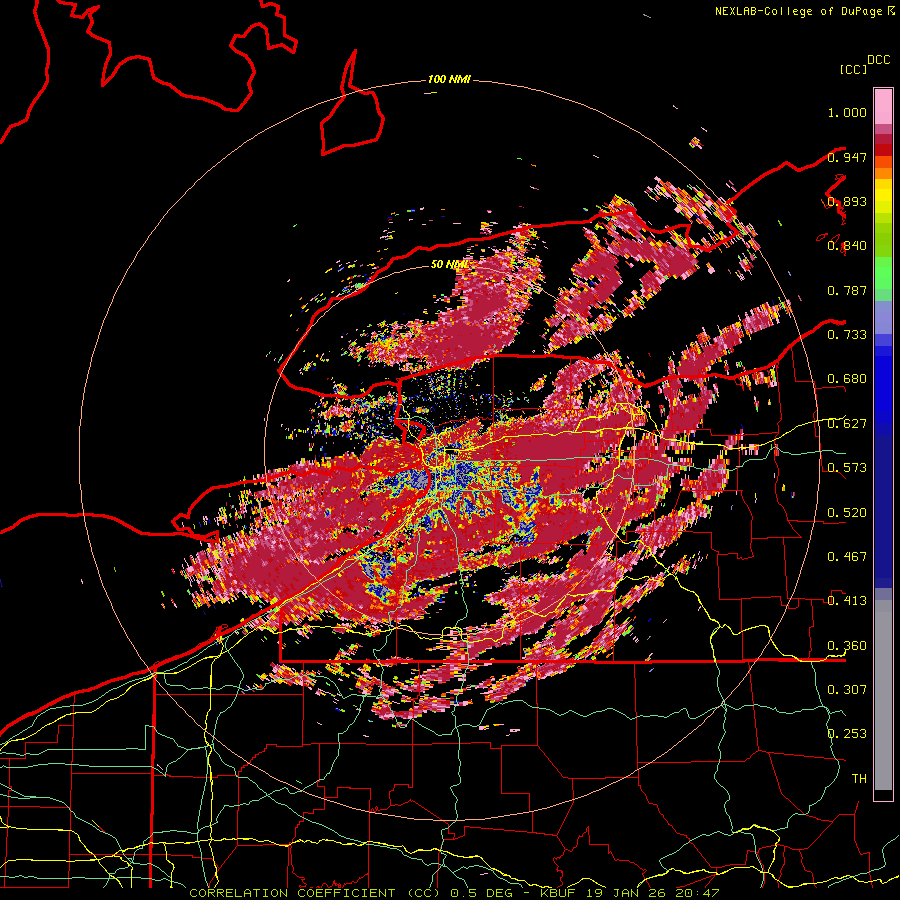Pick the gray lower color bar segment
The width and height of the screenshot is (900, 900).
point(883,695)
